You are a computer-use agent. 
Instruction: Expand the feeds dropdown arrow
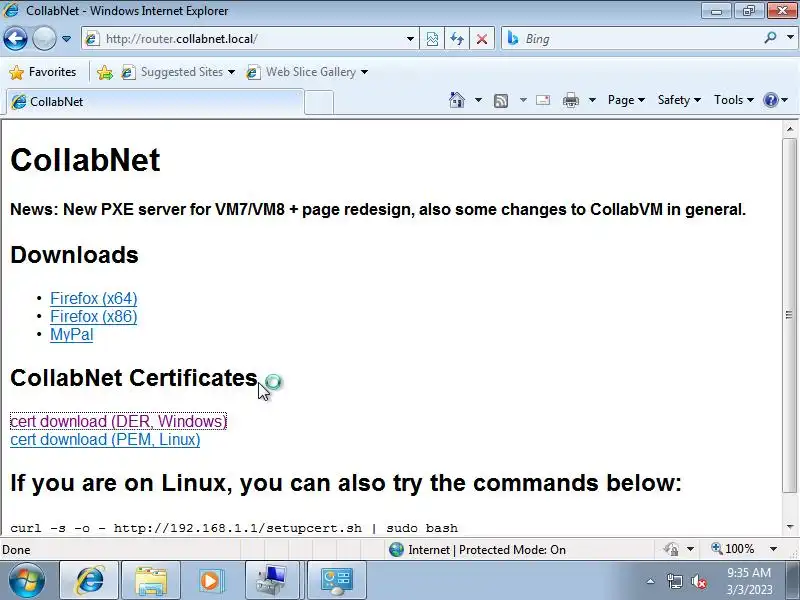click(523, 100)
